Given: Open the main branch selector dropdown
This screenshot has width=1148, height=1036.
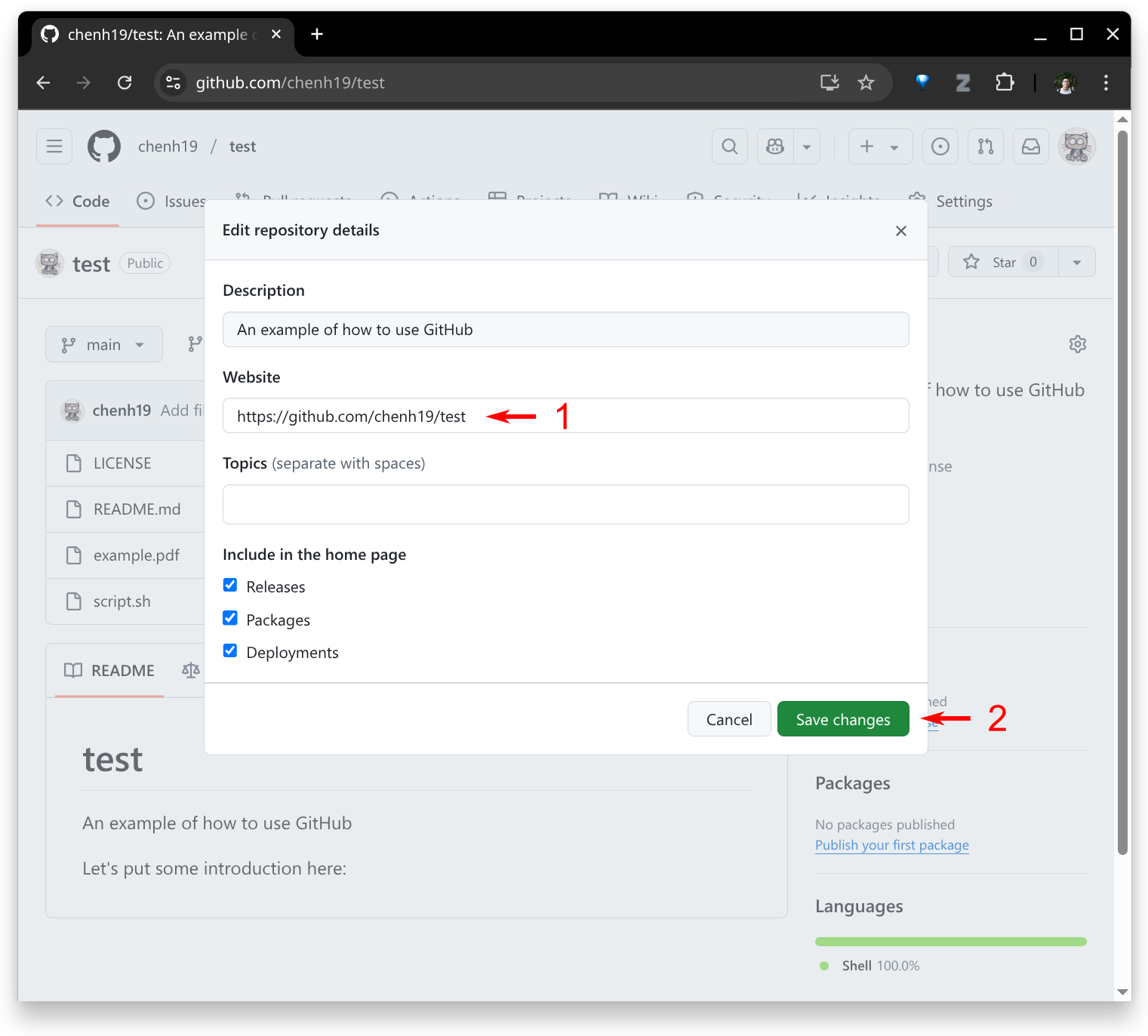Looking at the screenshot, I should [x=104, y=345].
